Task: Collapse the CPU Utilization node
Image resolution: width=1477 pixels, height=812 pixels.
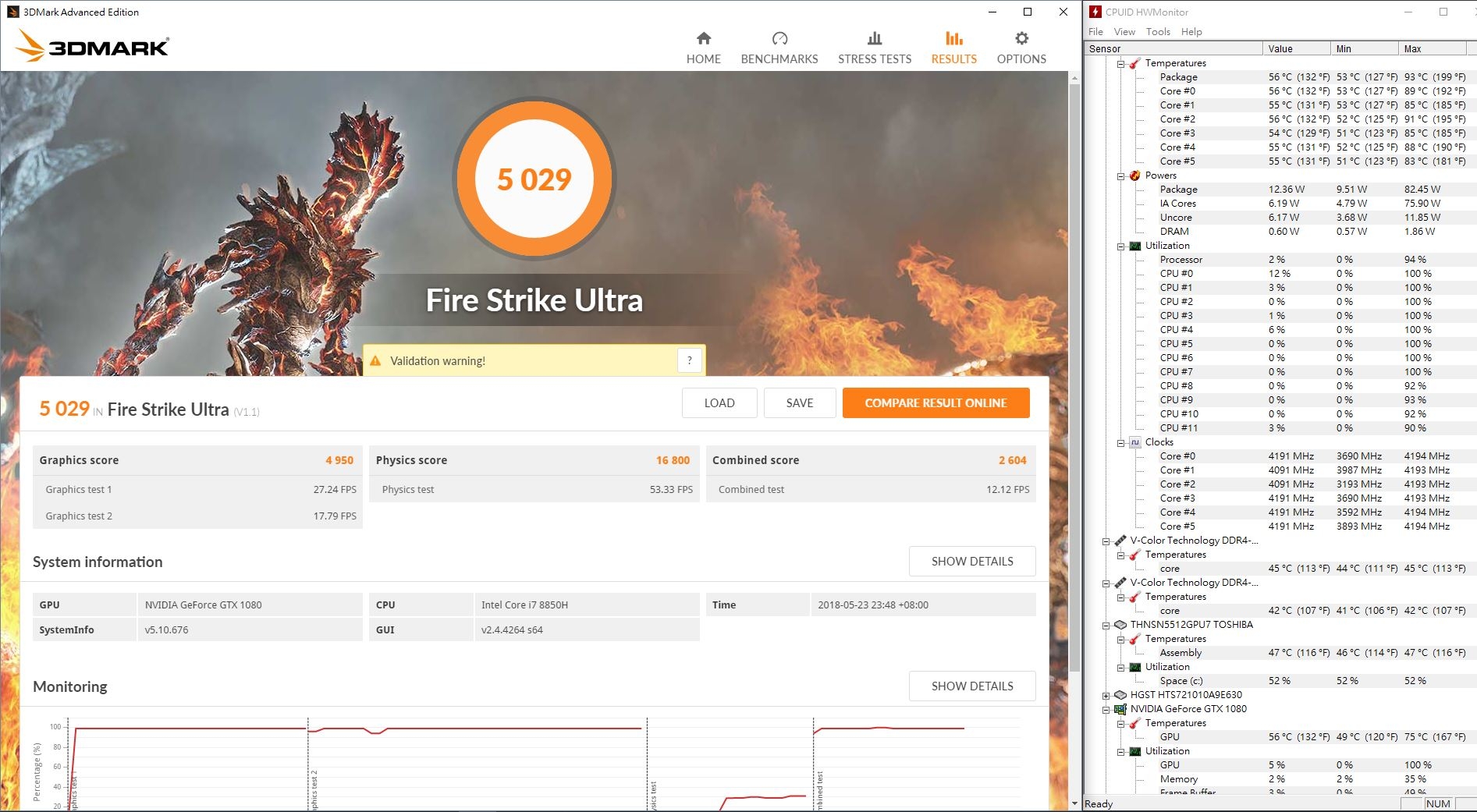Action: point(1121,246)
